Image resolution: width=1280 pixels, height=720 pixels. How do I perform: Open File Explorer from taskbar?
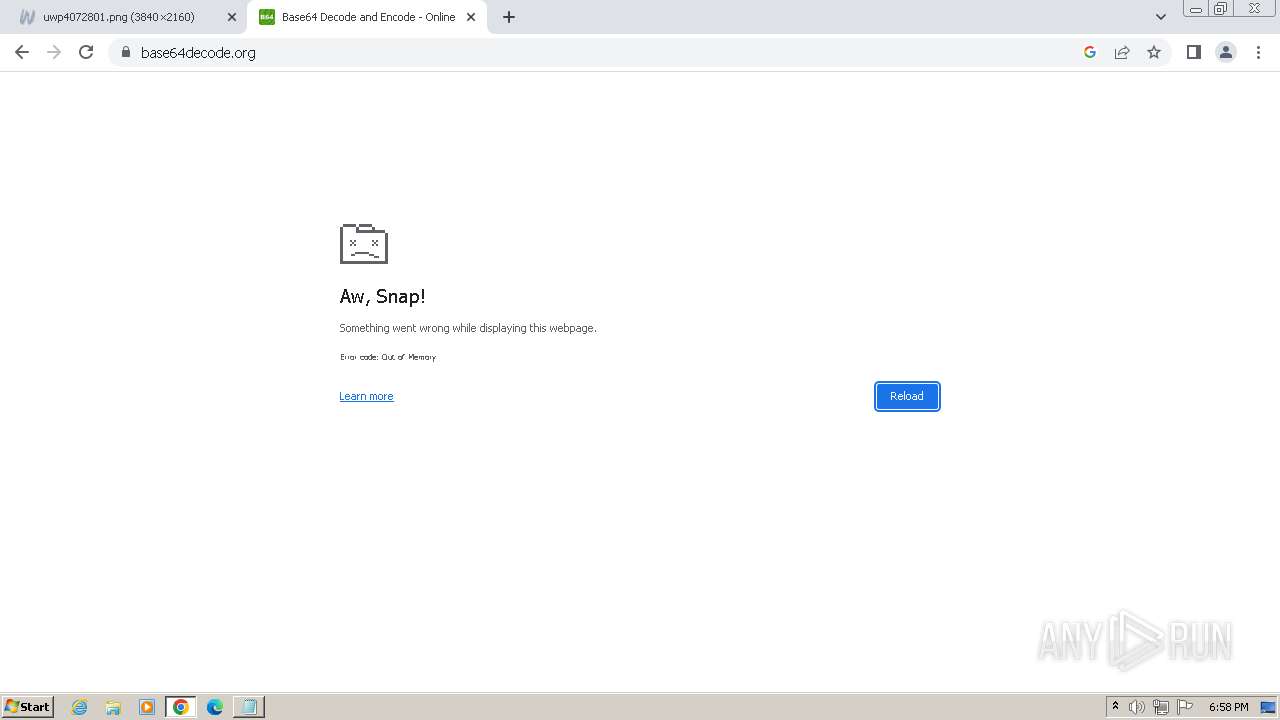pyautogui.click(x=113, y=707)
